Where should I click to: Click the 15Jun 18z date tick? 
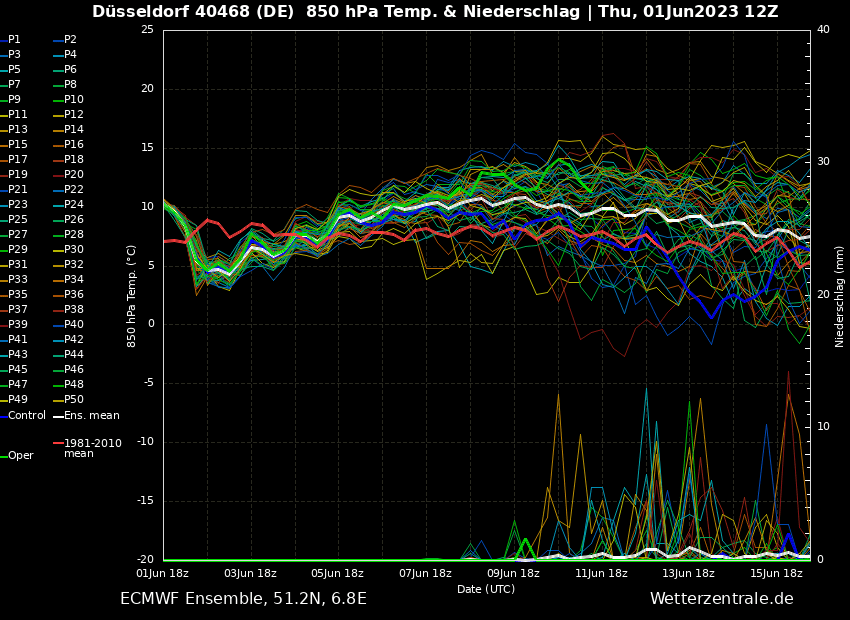776,574
